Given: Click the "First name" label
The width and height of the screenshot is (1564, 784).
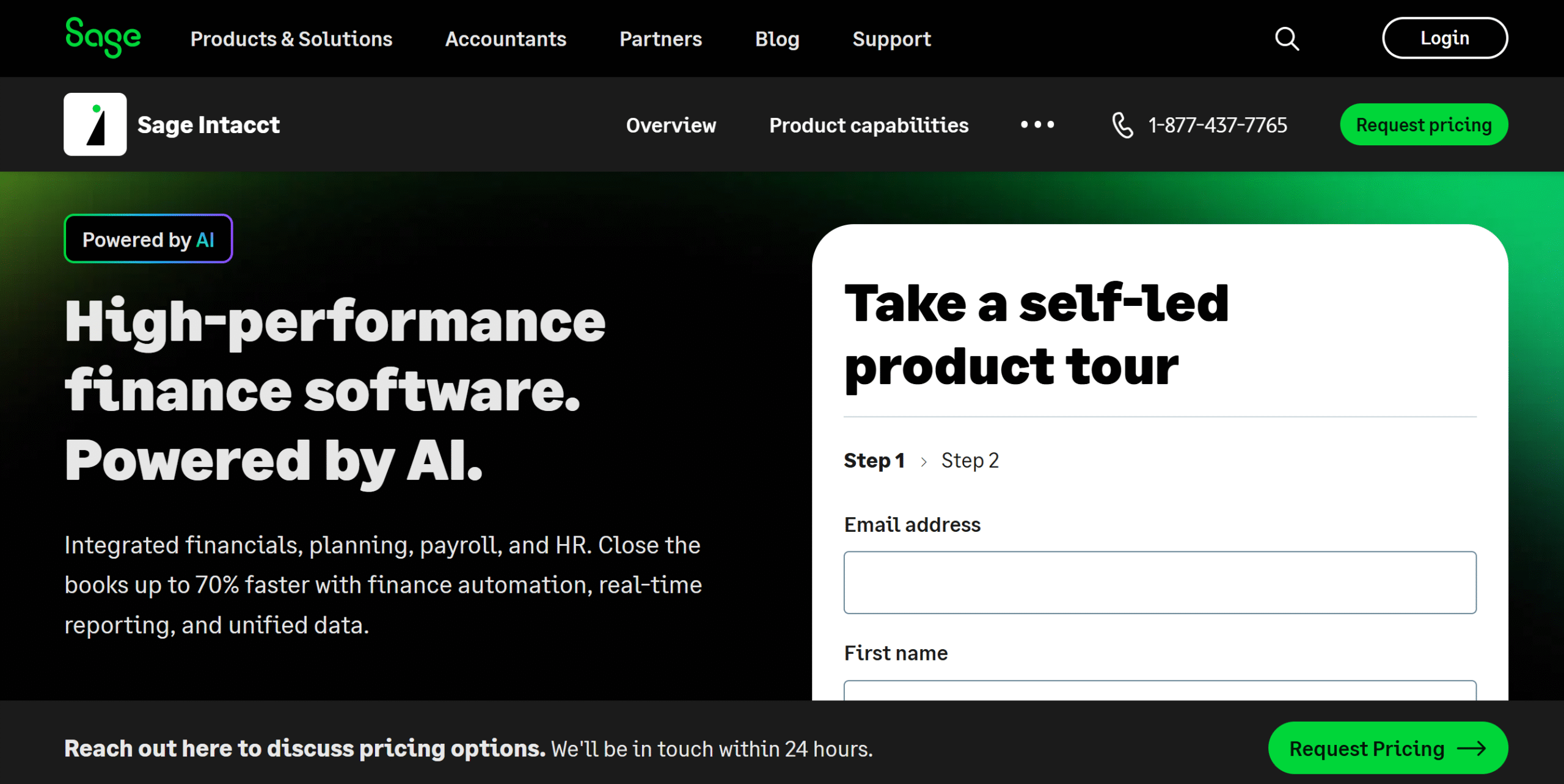Looking at the screenshot, I should tap(896, 653).
